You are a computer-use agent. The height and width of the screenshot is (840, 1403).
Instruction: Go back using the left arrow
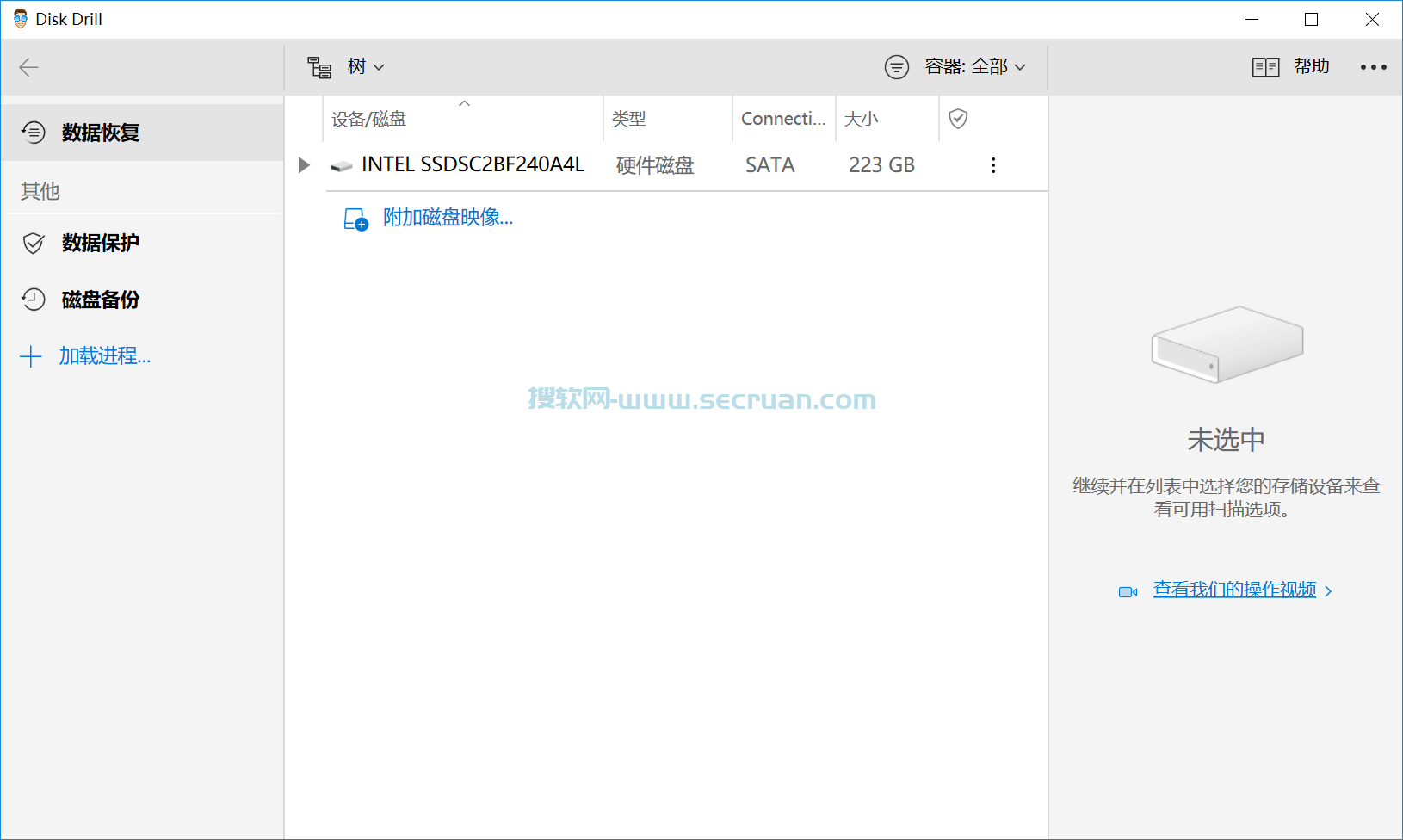click(x=29, y=67)
